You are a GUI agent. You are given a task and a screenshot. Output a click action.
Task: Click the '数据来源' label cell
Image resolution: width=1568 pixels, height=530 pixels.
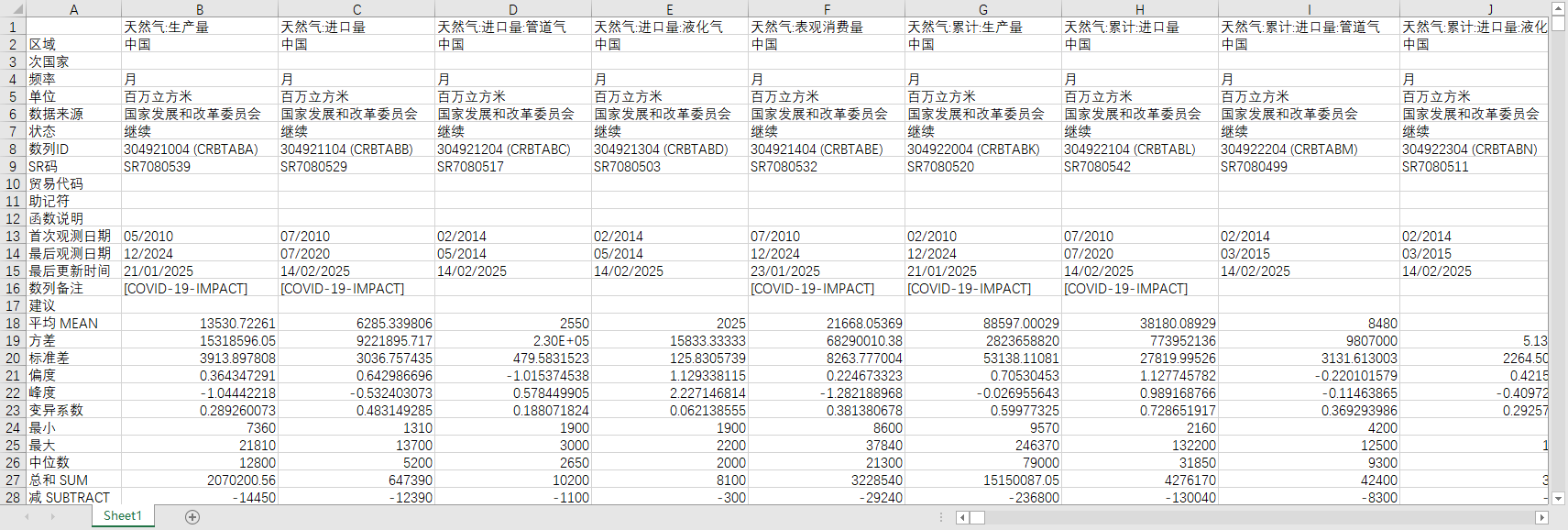point(73,114)
